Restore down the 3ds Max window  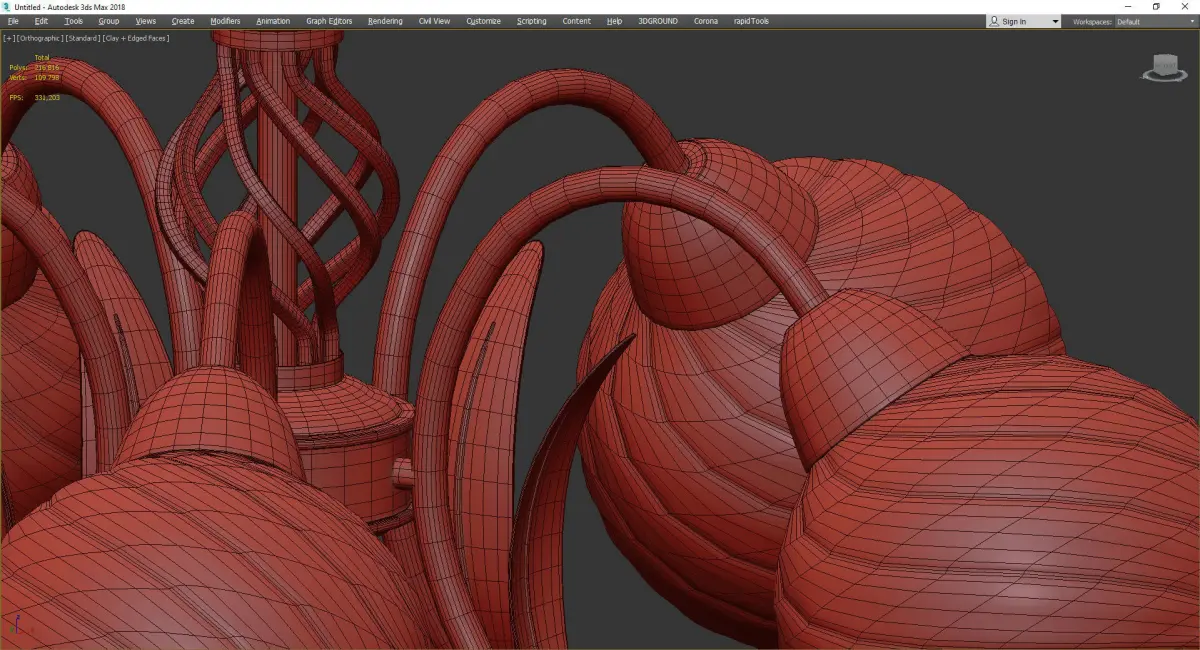click(x=1156, y=7)
